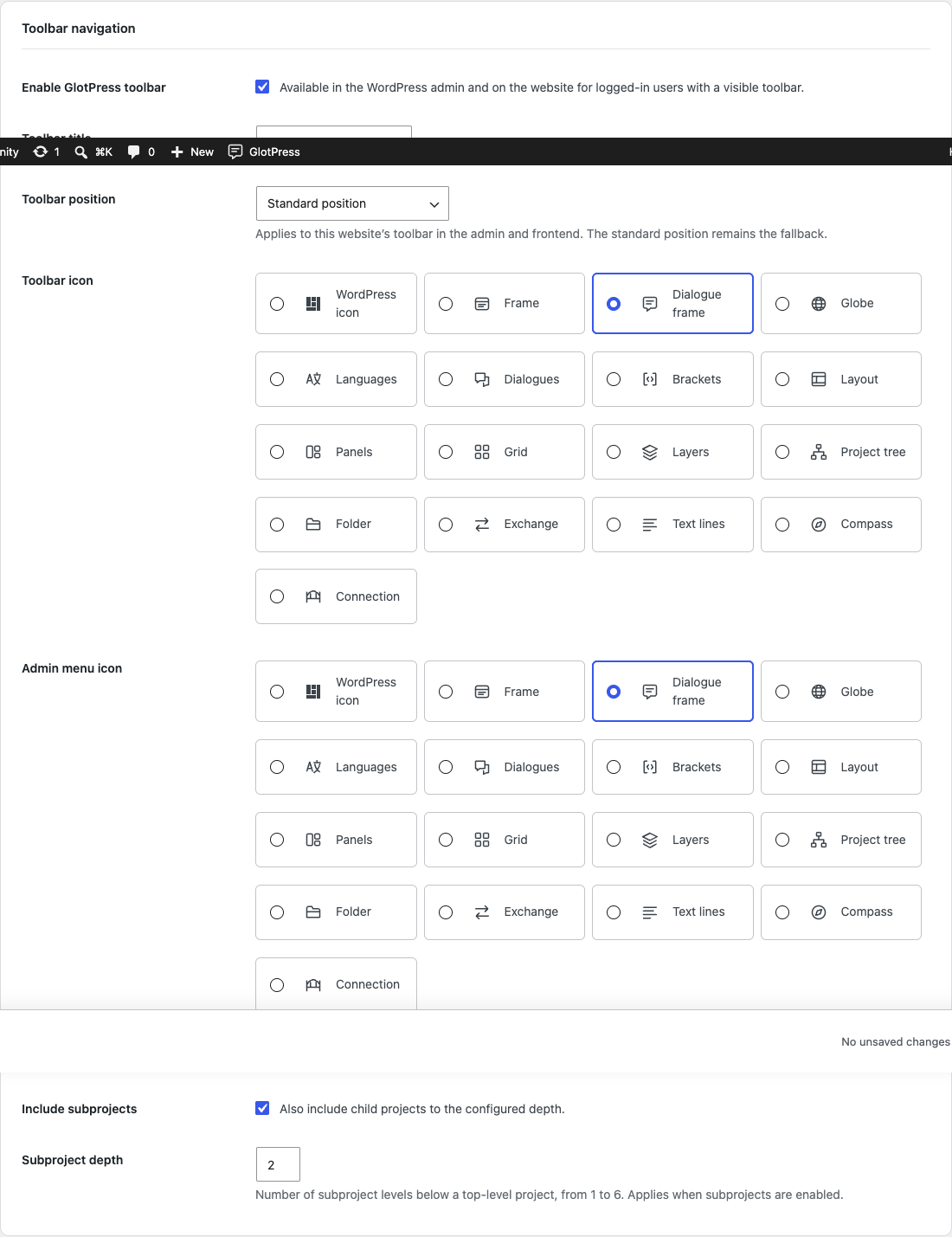Click the 'No unsaved changes' status text
This screenshot has height=1237, width=952.
tap(896, 1041)
